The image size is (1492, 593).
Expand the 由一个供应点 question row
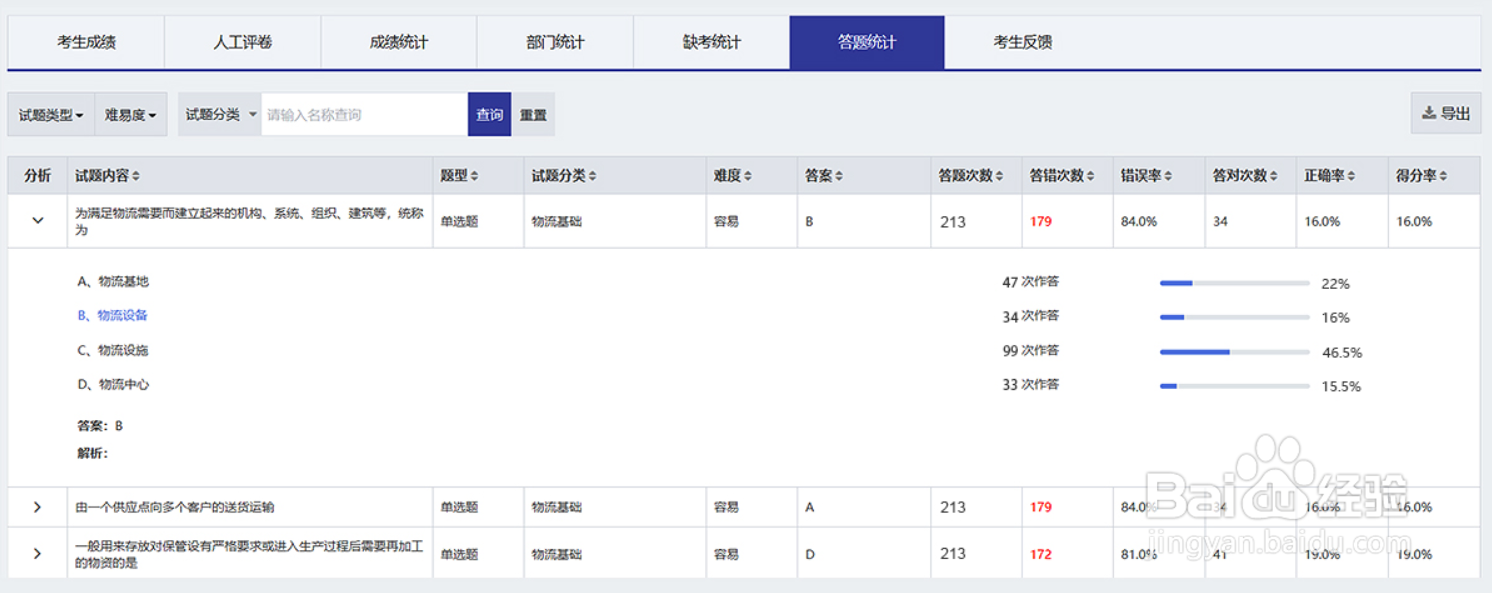coord(38,507)
